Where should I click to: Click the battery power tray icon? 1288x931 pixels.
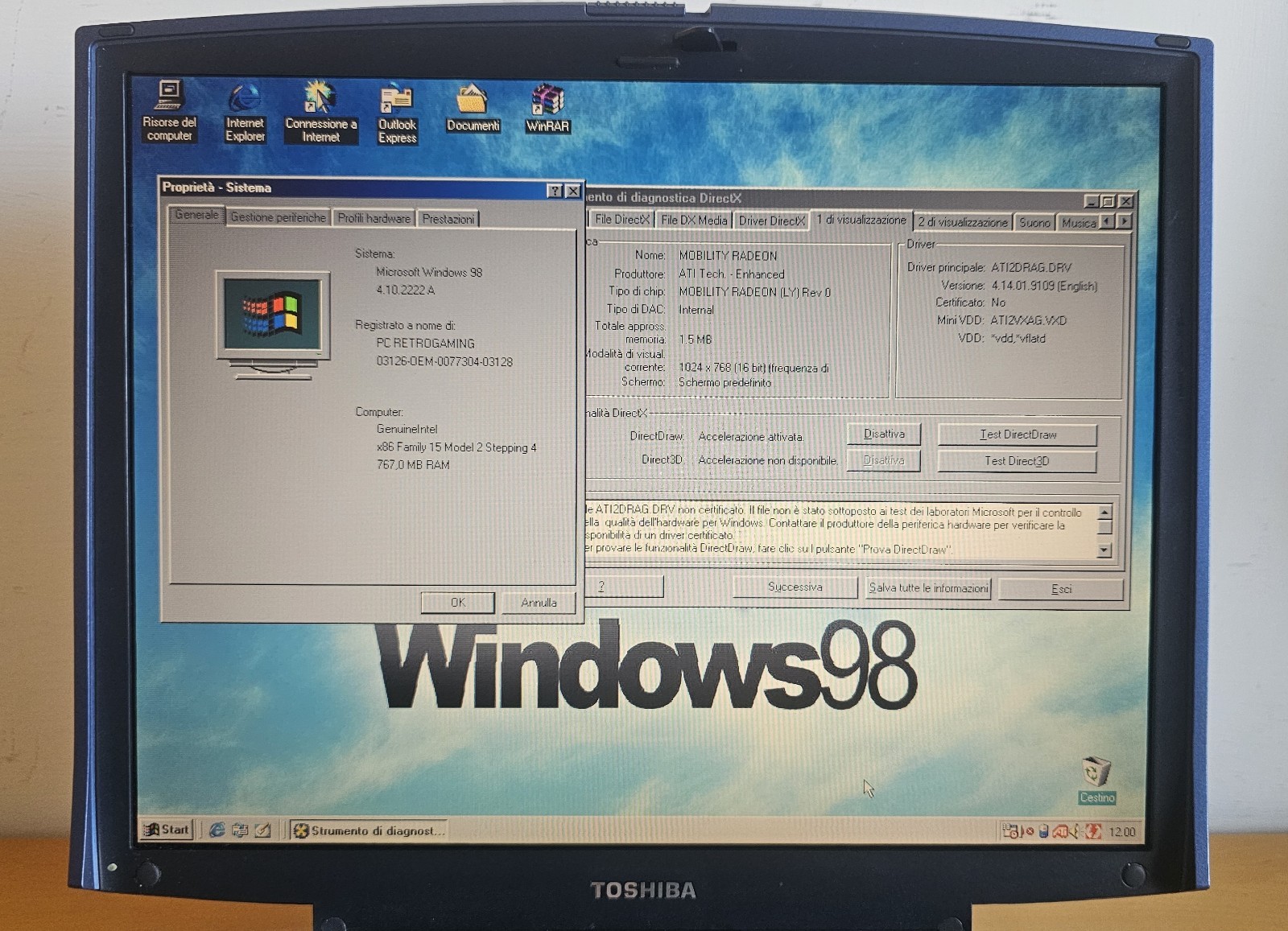[1043, 831]
